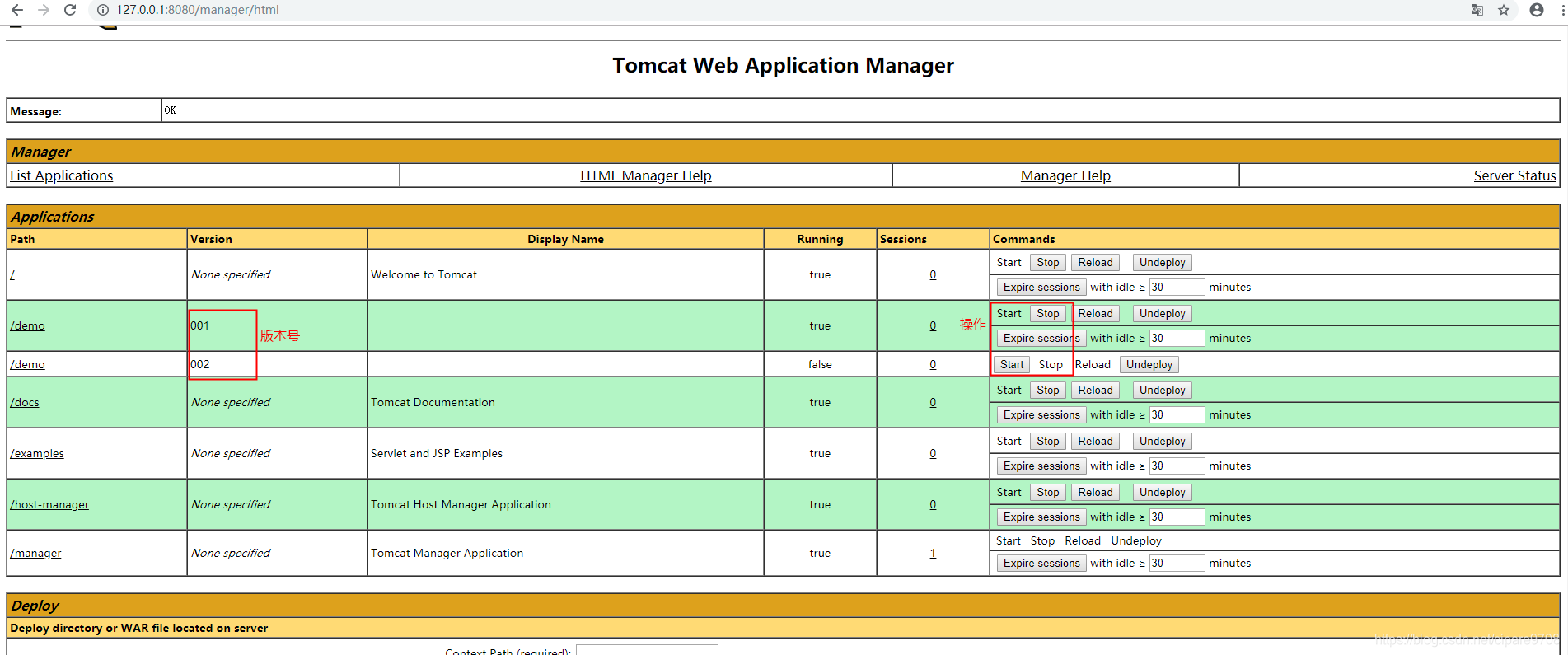Go back with the browser back arrow
The width and height of the screenshot is (1568, 655).
coord(16,10)
